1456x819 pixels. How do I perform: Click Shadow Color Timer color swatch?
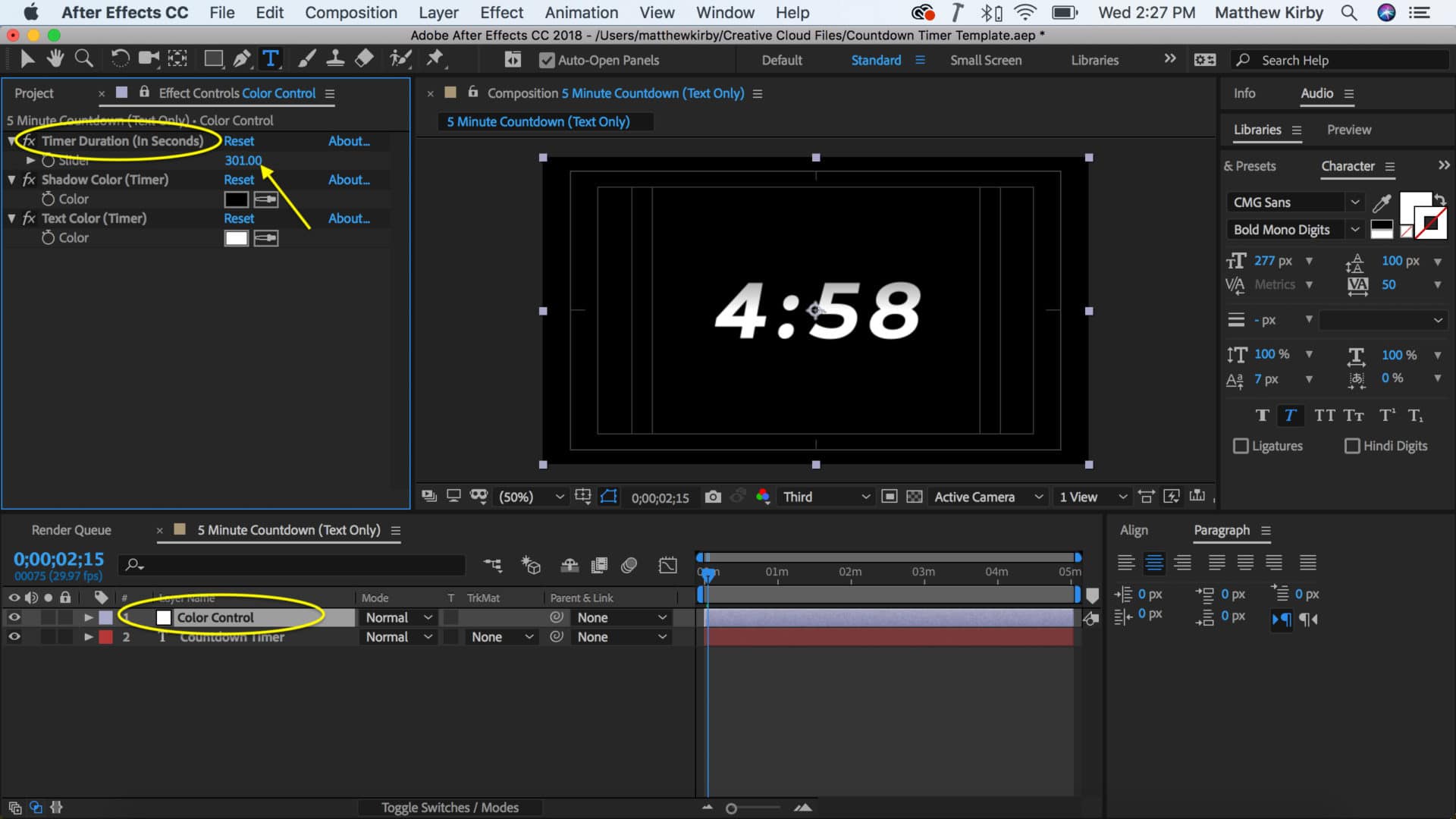(x=235, y=199)
